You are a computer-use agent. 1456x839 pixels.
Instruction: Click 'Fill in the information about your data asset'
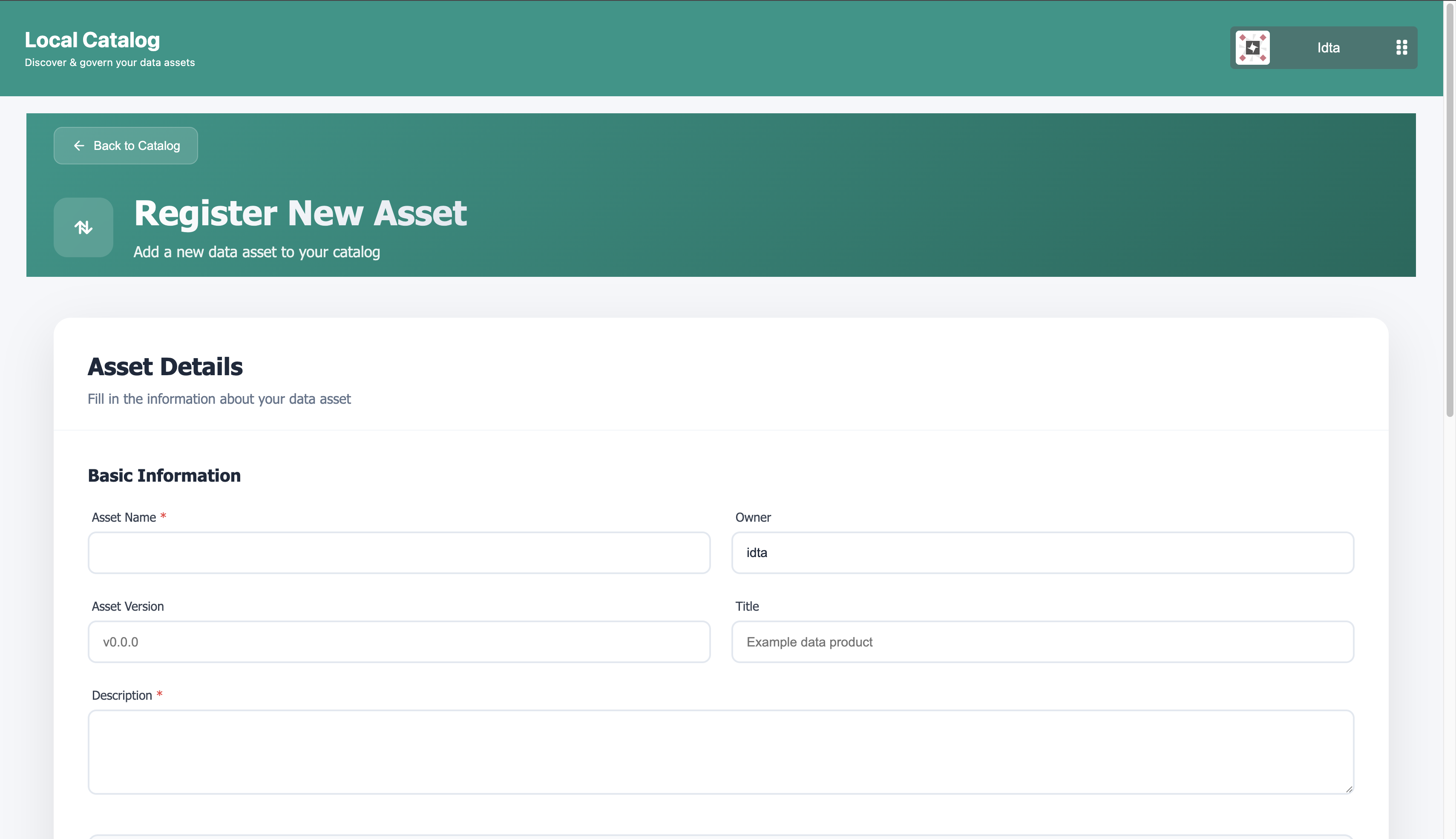pos(219,399)
